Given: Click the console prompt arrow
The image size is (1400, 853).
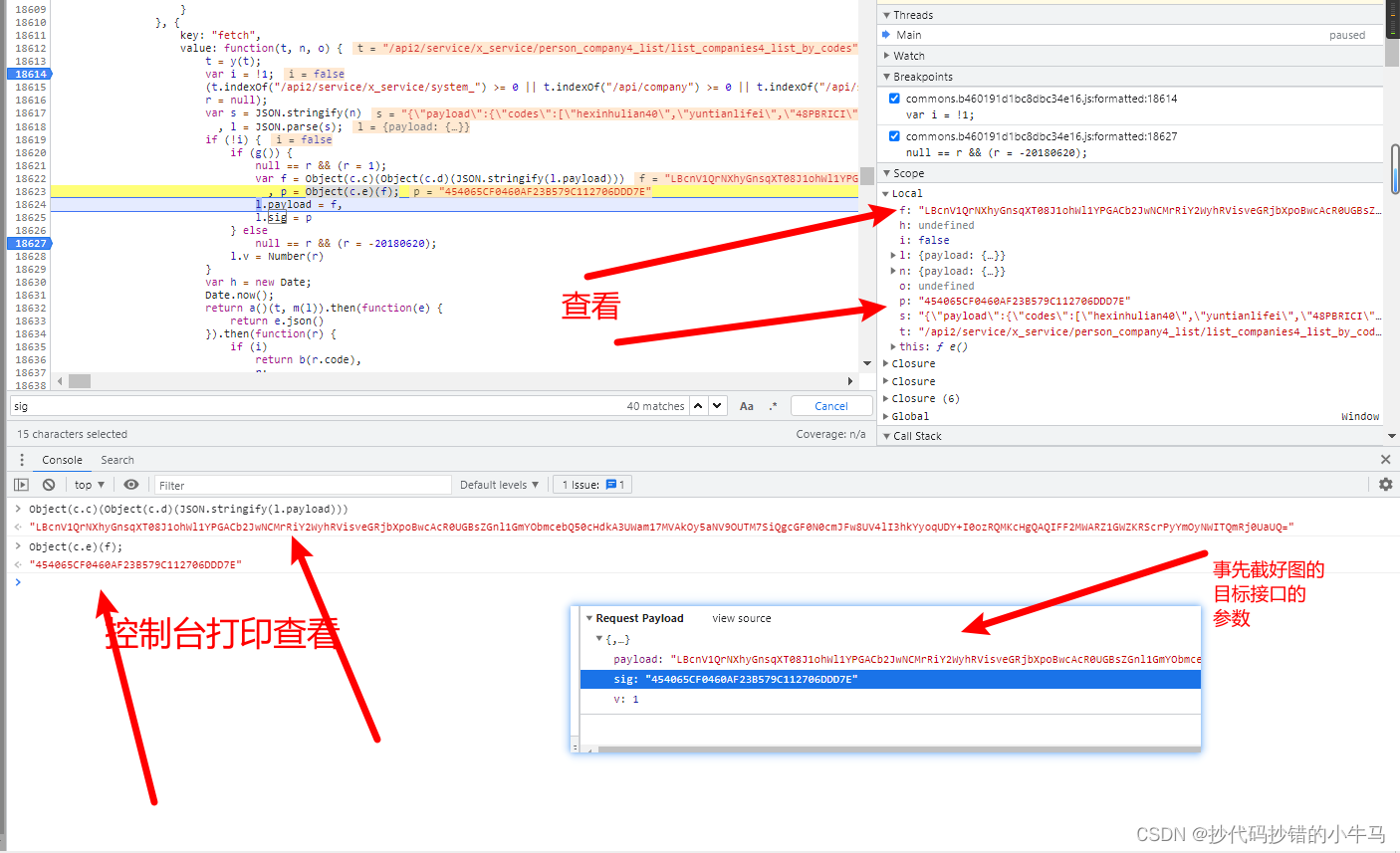Looking at the screenshot, I should point(18,582).
